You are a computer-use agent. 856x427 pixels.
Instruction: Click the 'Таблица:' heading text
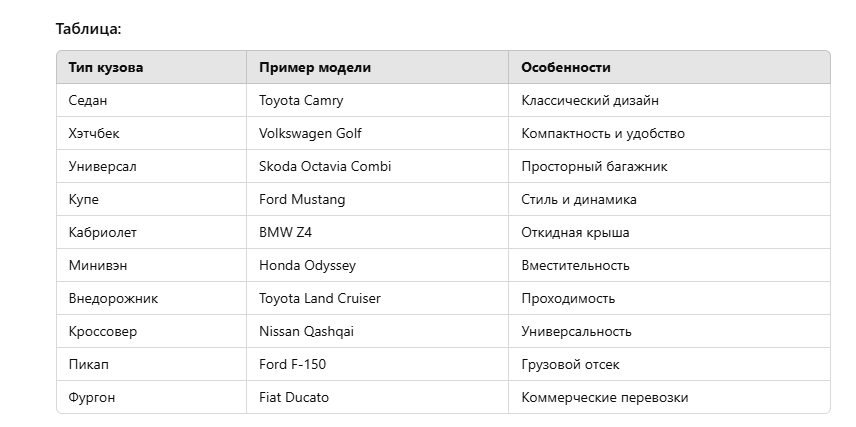pos(88,29)
